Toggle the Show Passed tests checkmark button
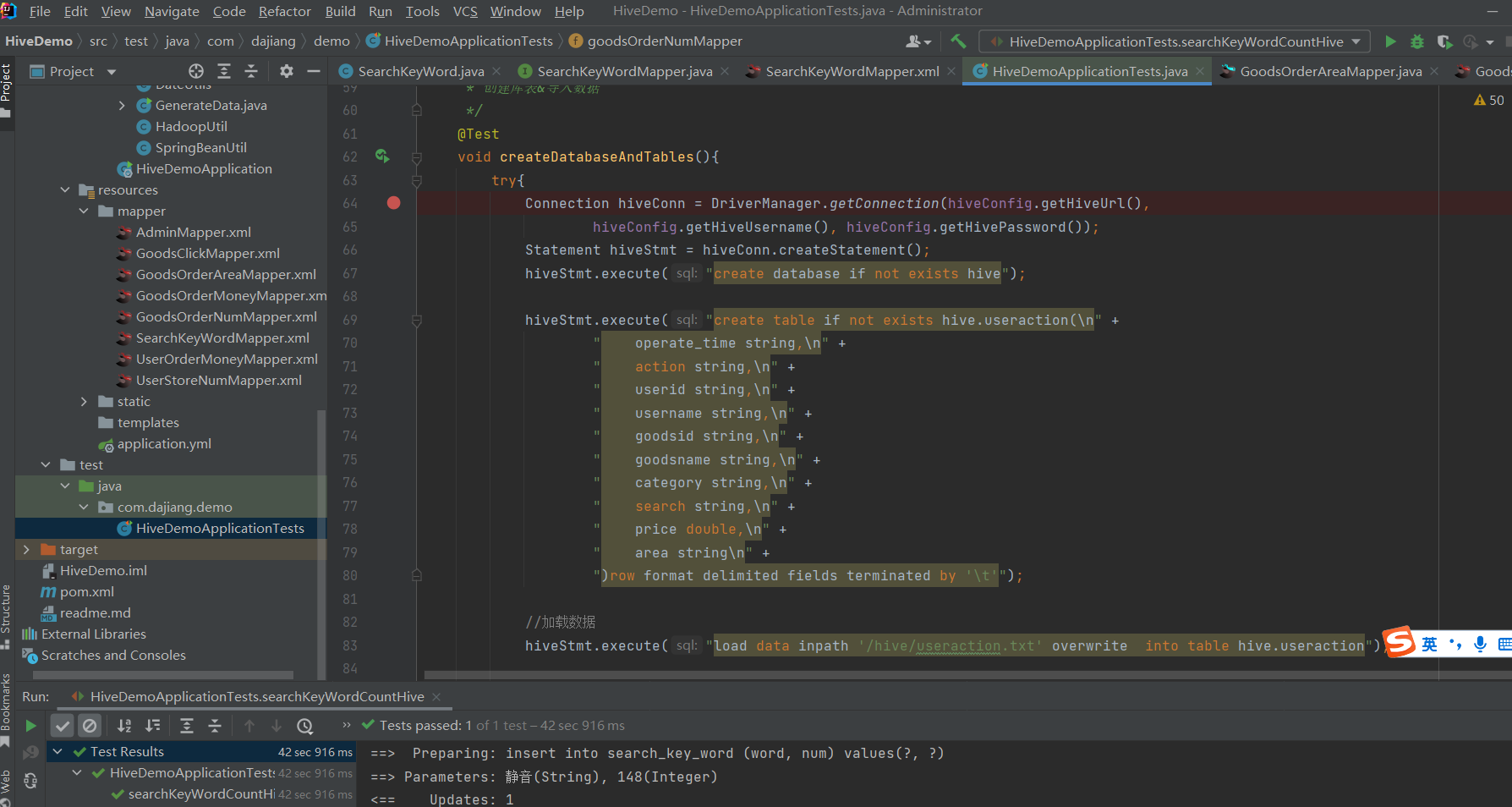The image size is (1512, 807). (63, 726)
